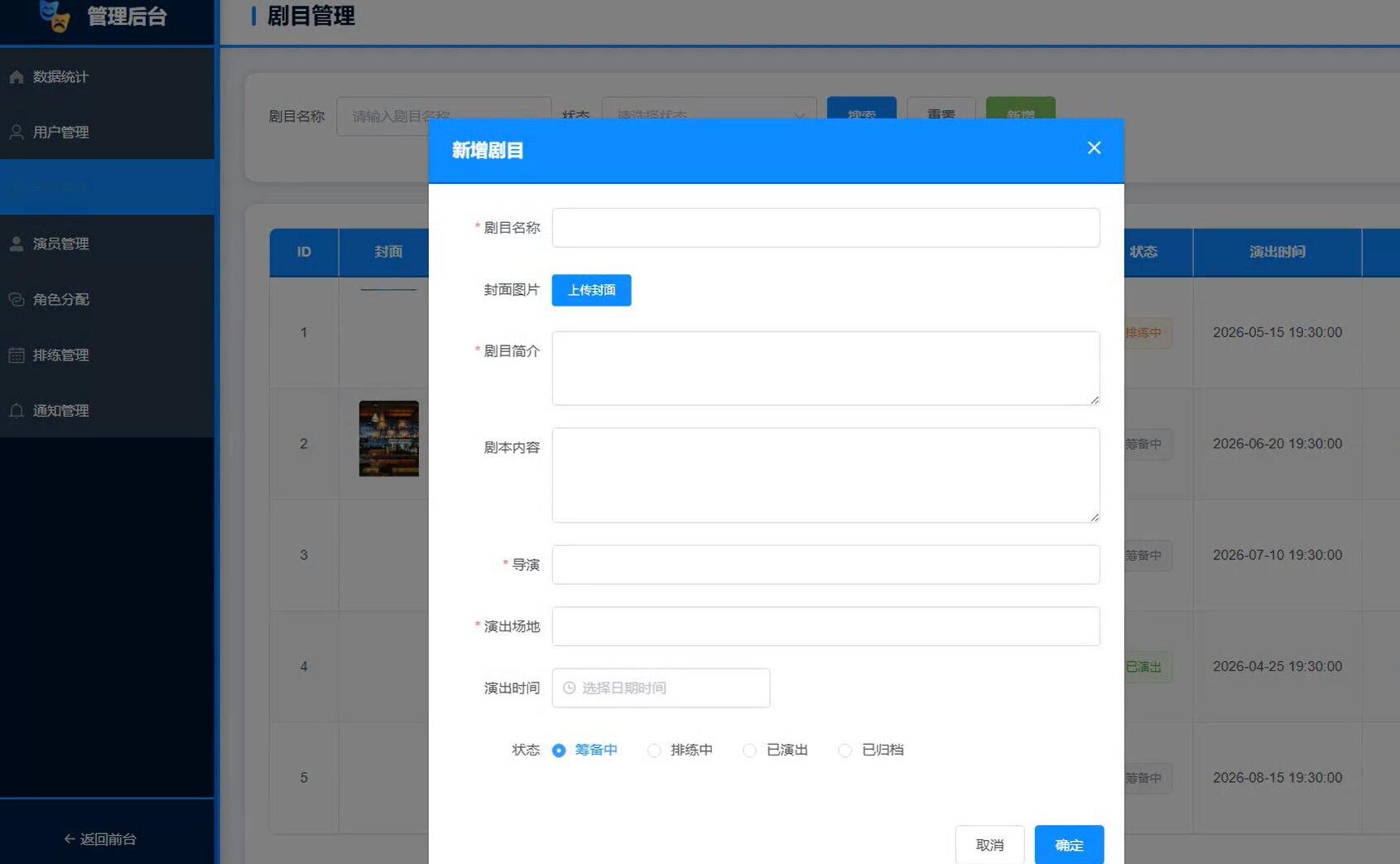Open the 状态 filter dropdown behind dialog
This screenshot has width=1400, height=864.
point(710,109)
